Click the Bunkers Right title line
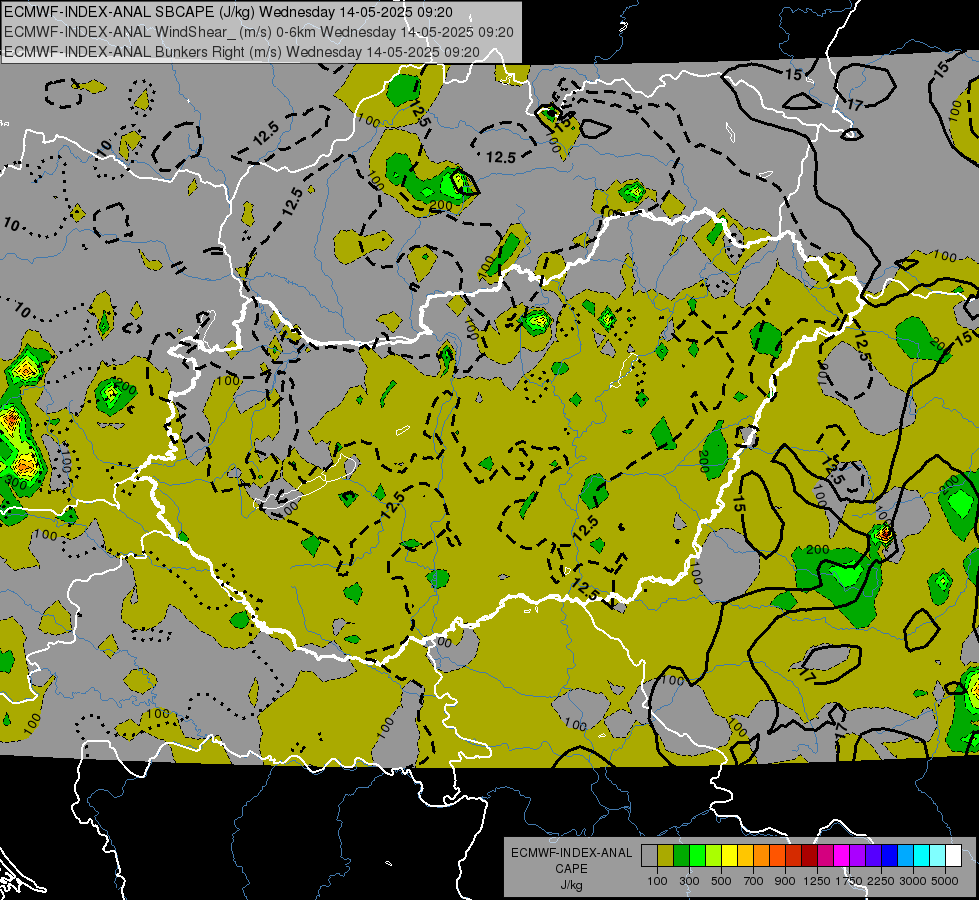The width and height of the screenshot is (979, 900). click(x=242, y=52)
